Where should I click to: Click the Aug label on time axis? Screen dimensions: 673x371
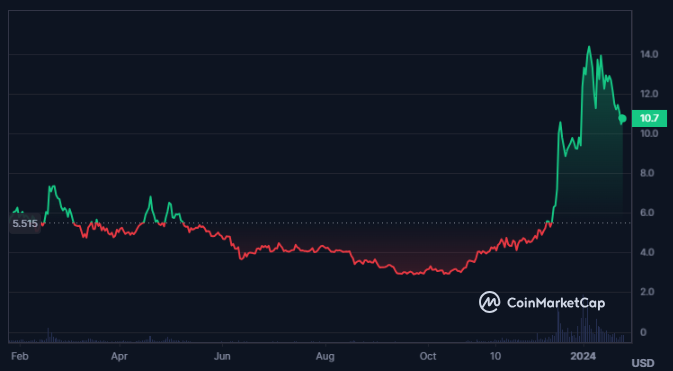pos(325,356)
